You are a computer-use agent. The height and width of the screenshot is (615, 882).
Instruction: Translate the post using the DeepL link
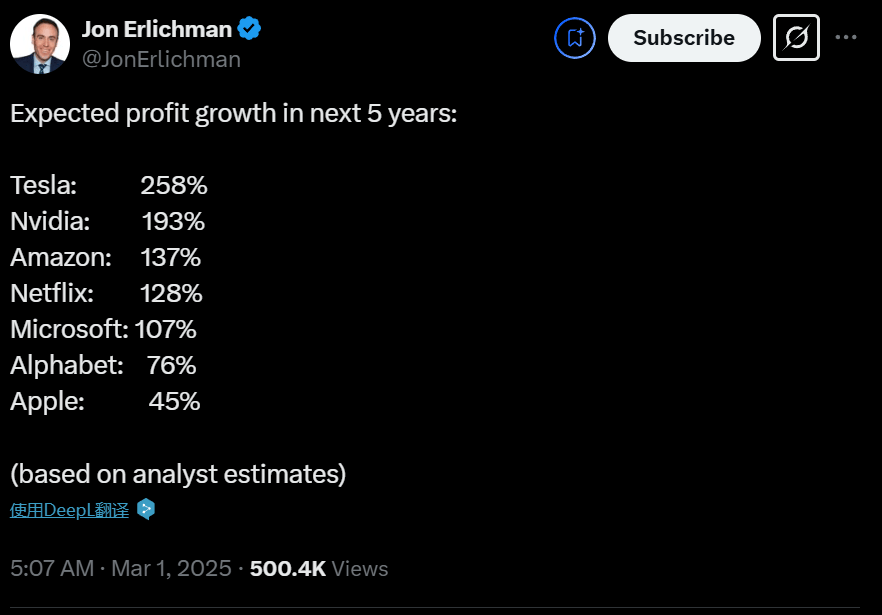[x=70, y=510]
